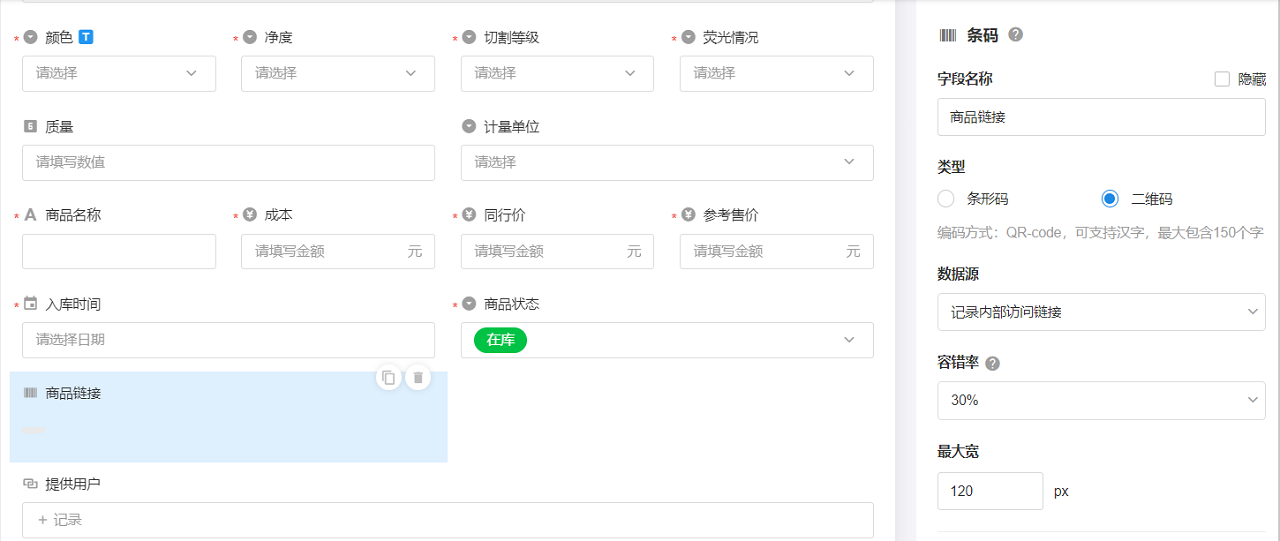Click the dropdown field icon beside 颜色

coord(30,37)
